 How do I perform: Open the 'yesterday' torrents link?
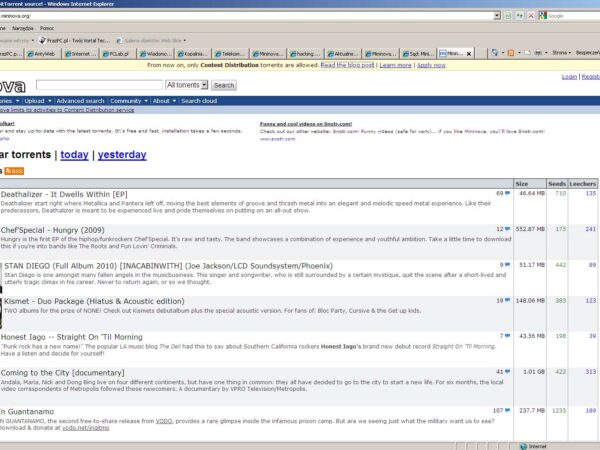[x=121, y=155]
